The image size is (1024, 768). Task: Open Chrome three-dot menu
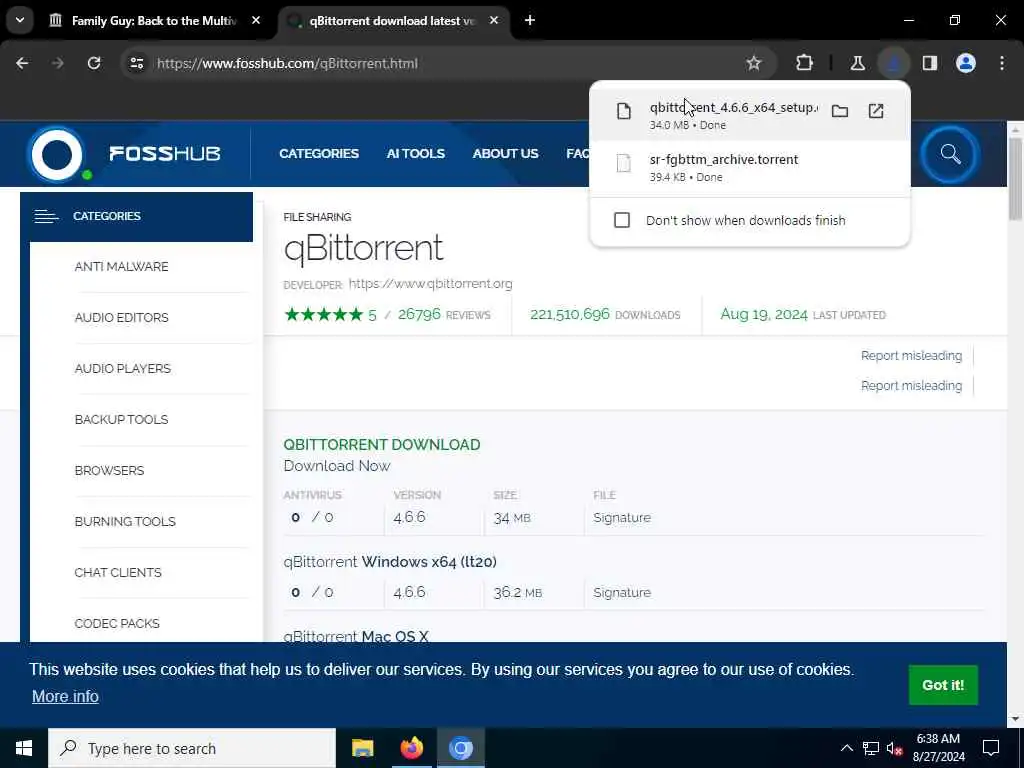tap(1002, 63)
